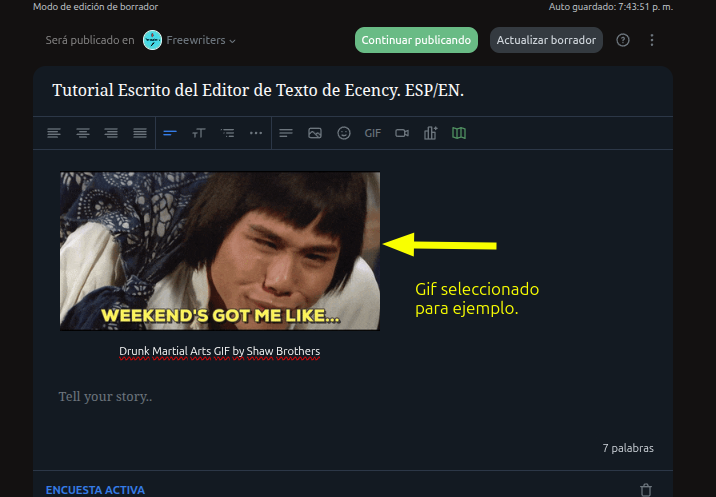Click the Será publicado en label

click(x=90, y=40)
